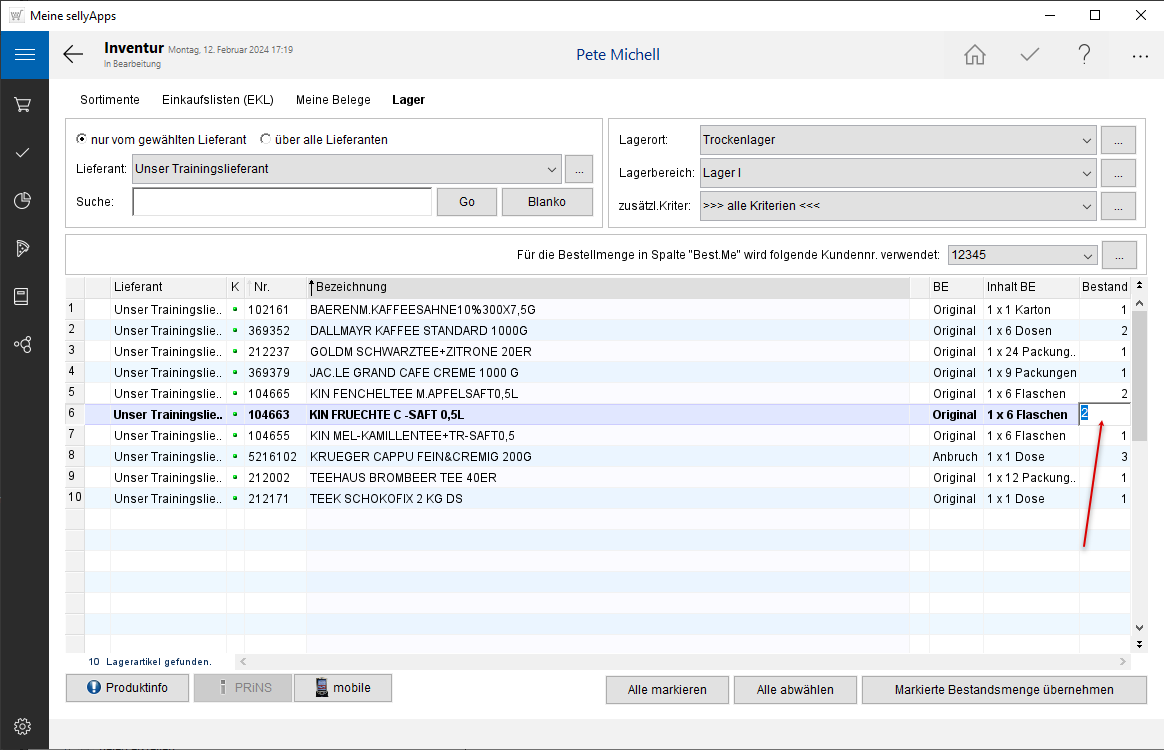The image size is (1165, 750).
Task: Click into the Suche text field
Action: [282, 202]
